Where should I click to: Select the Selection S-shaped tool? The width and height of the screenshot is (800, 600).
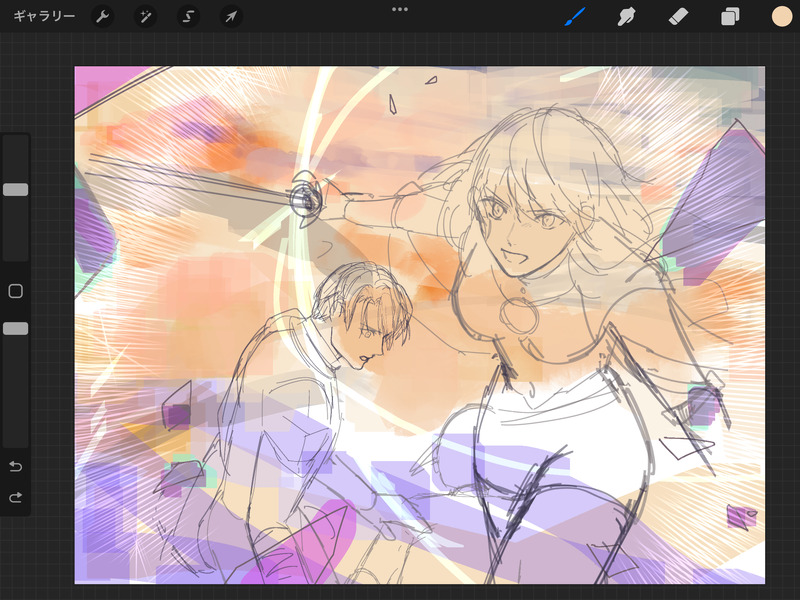click(188, 17)
